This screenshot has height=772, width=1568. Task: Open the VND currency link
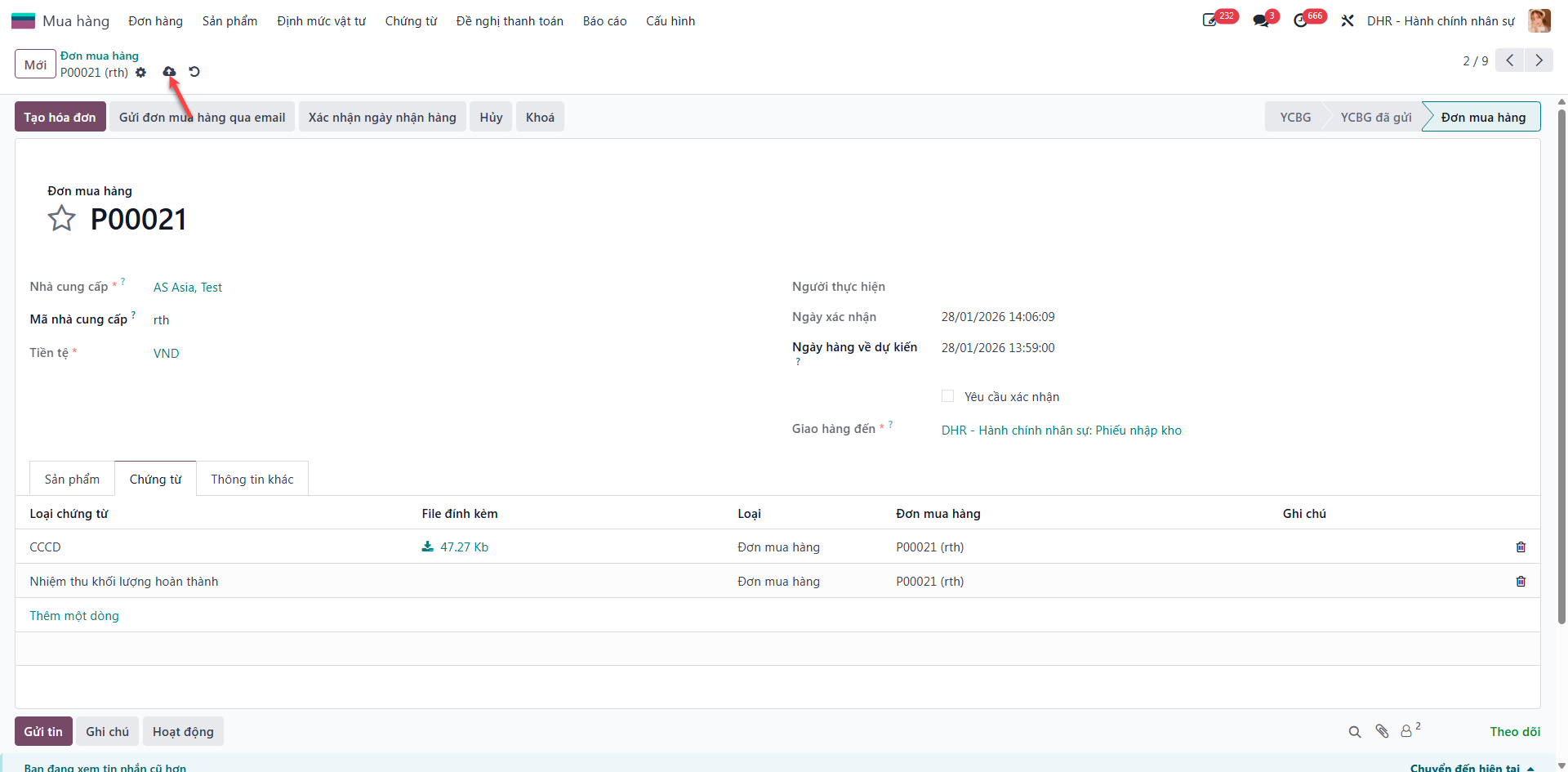tap(167, 354)
